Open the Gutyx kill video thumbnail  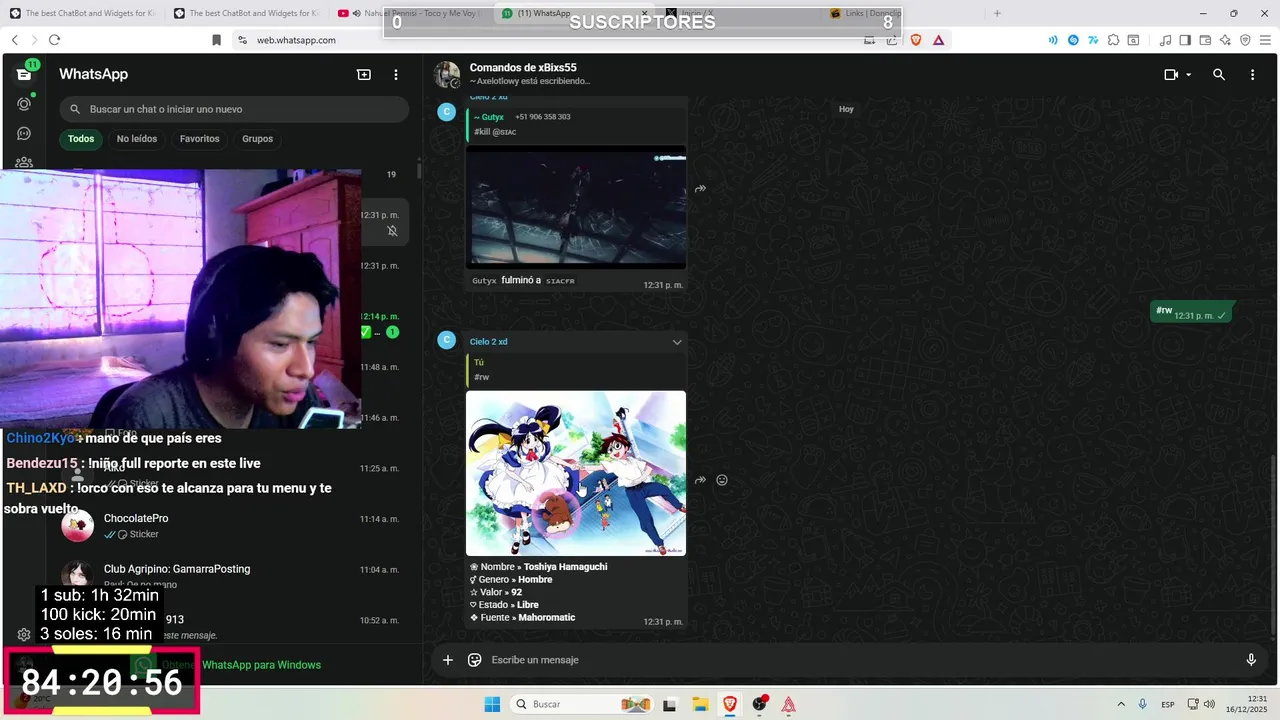(x=576, y=207)
